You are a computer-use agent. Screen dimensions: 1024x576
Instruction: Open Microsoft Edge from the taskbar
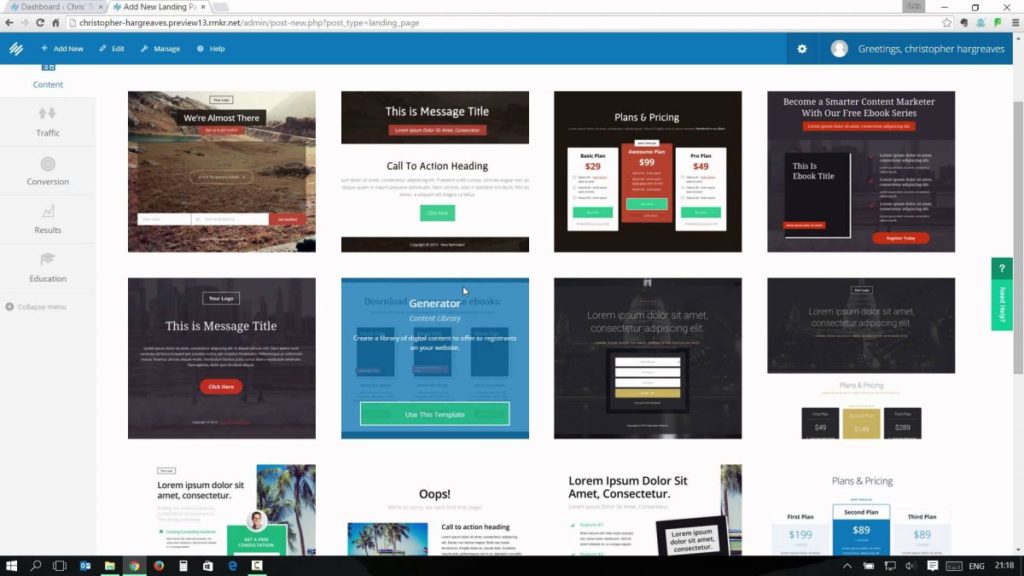pos(232,566)
